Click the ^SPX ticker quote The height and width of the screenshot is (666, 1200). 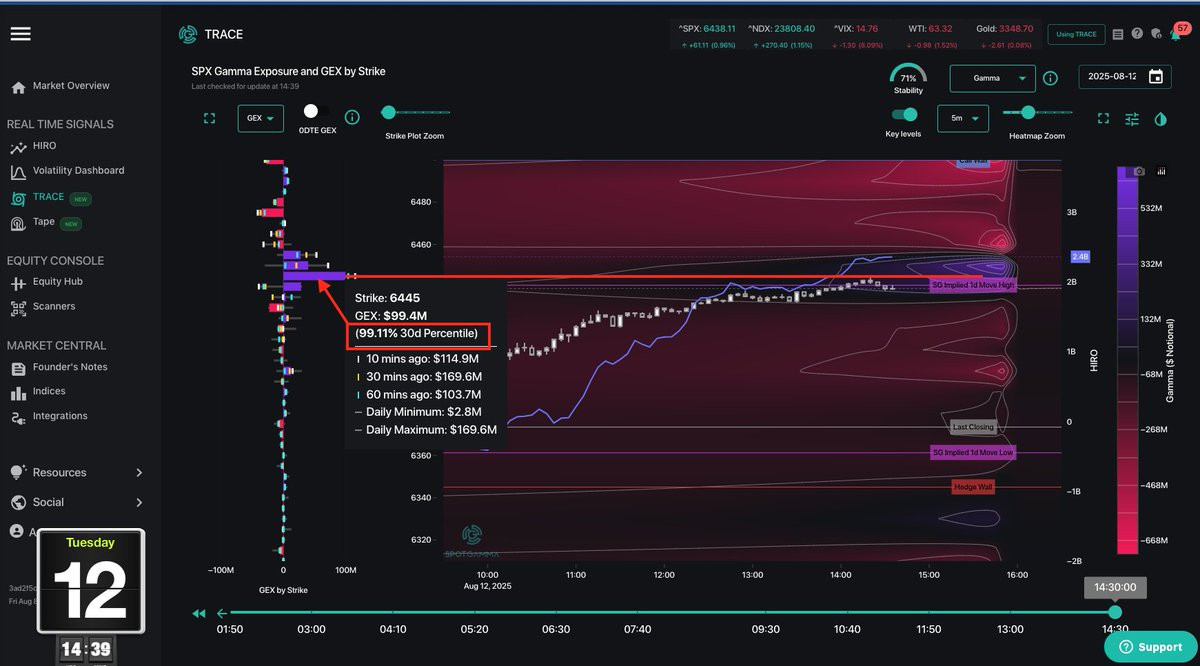706,36
